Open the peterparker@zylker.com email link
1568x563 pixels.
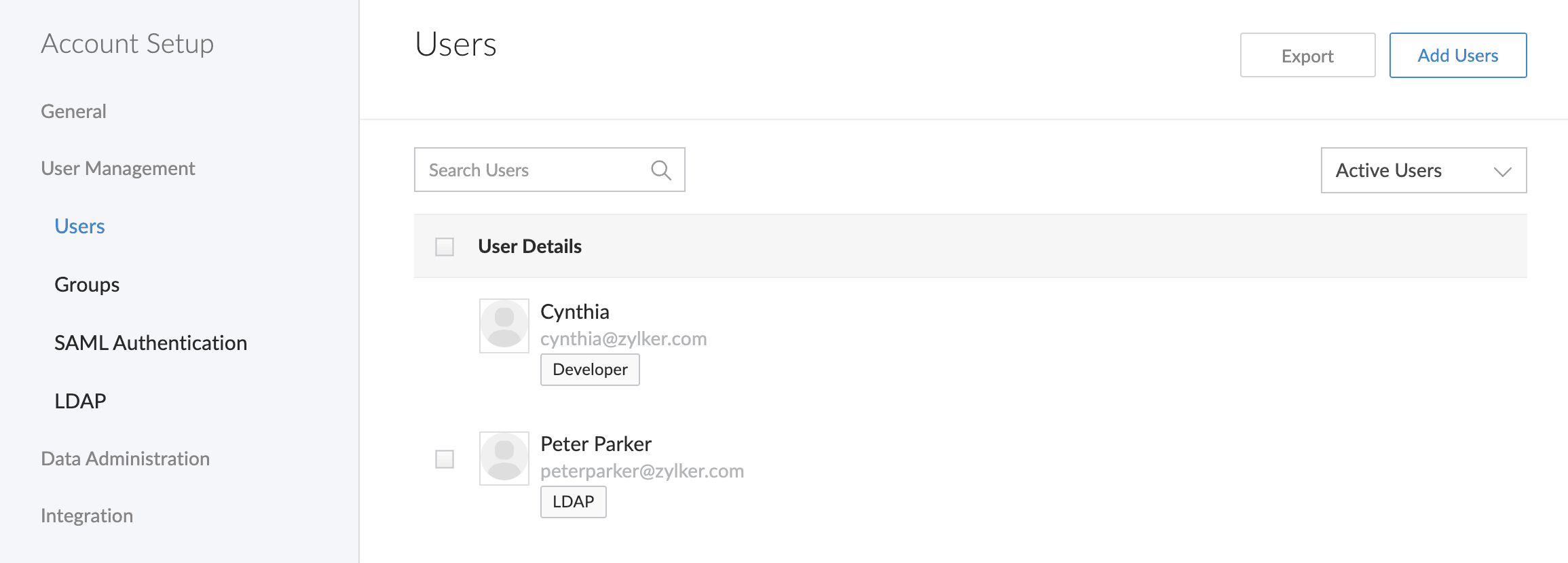point(642,471)
